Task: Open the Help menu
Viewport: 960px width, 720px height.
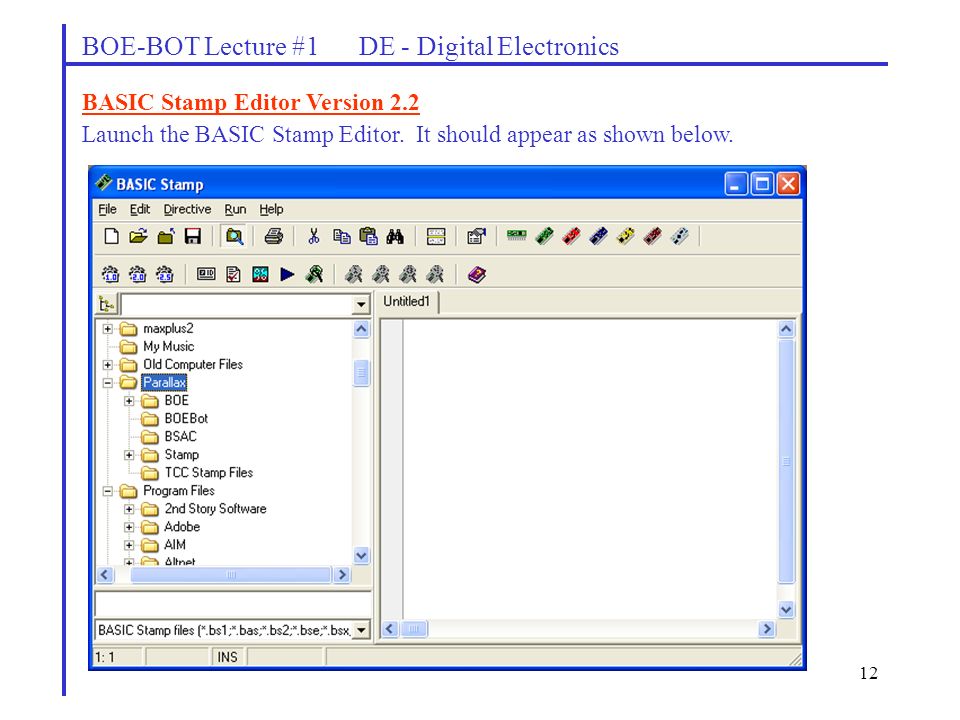Action: coord(271,209)
